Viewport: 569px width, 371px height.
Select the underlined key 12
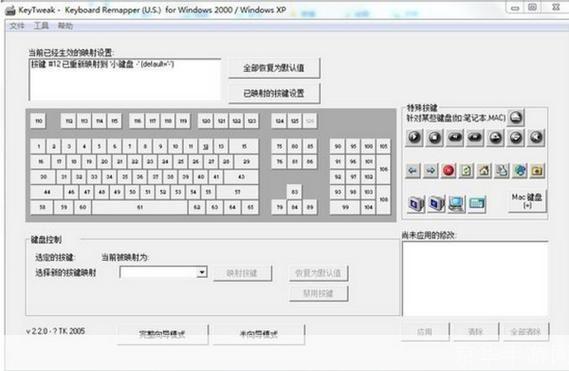(x=206, y=146)
